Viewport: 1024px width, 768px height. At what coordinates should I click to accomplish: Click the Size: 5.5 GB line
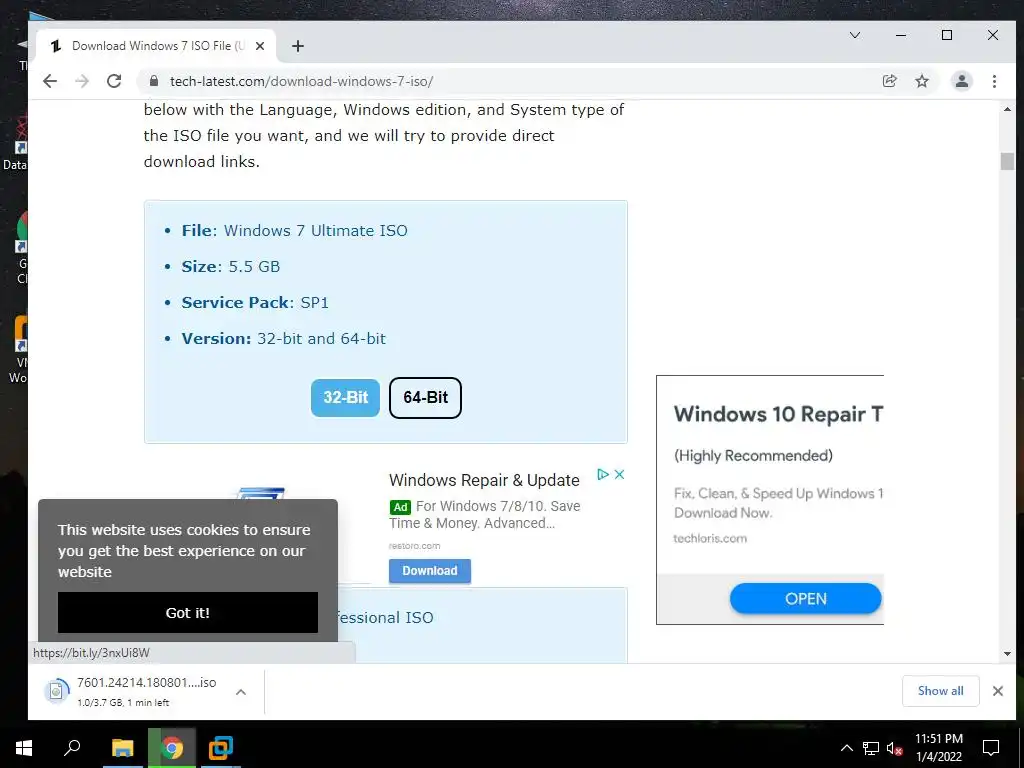[x=231, y=266]
